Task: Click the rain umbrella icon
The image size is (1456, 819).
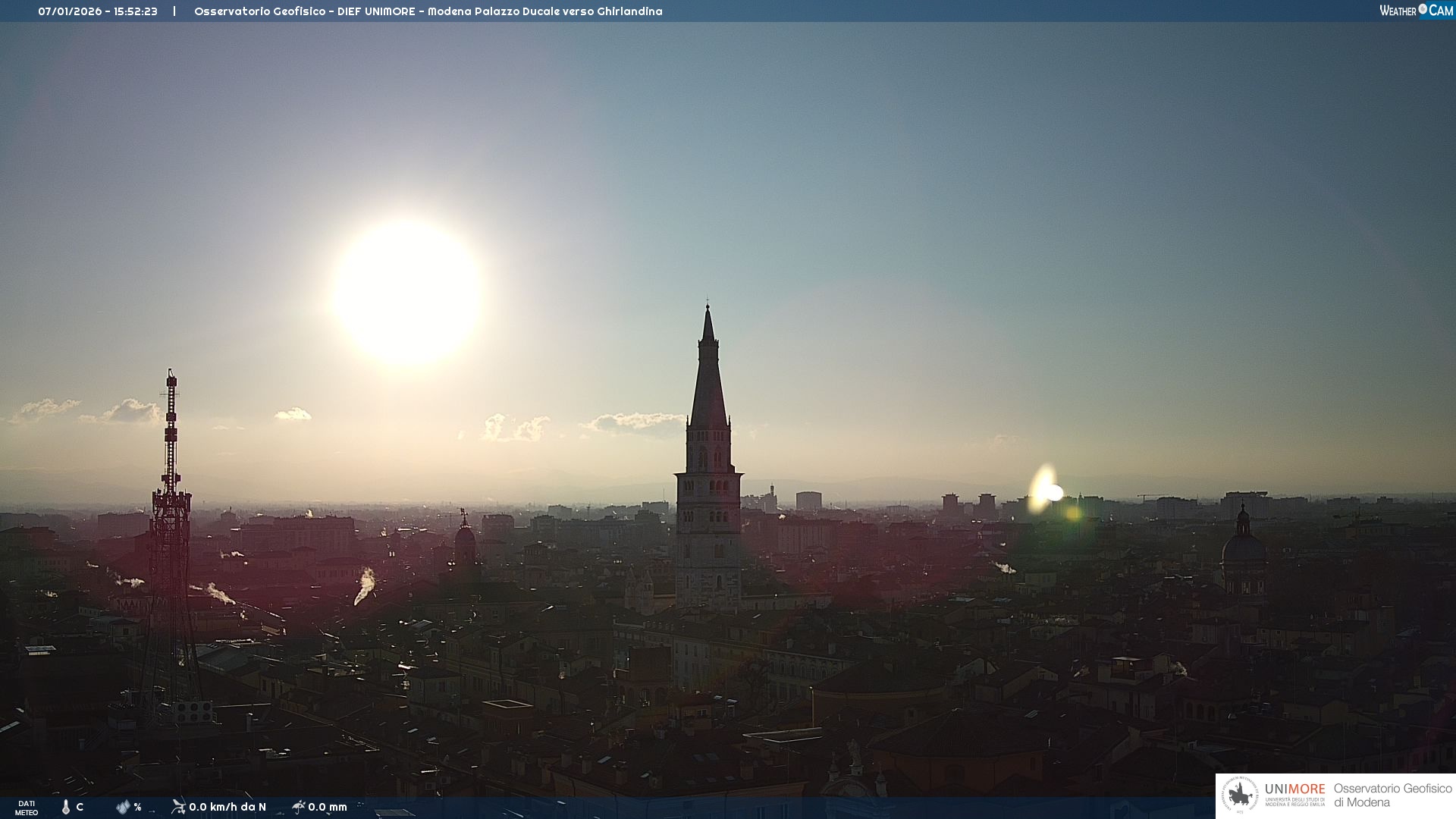Action: coord(299,807)
